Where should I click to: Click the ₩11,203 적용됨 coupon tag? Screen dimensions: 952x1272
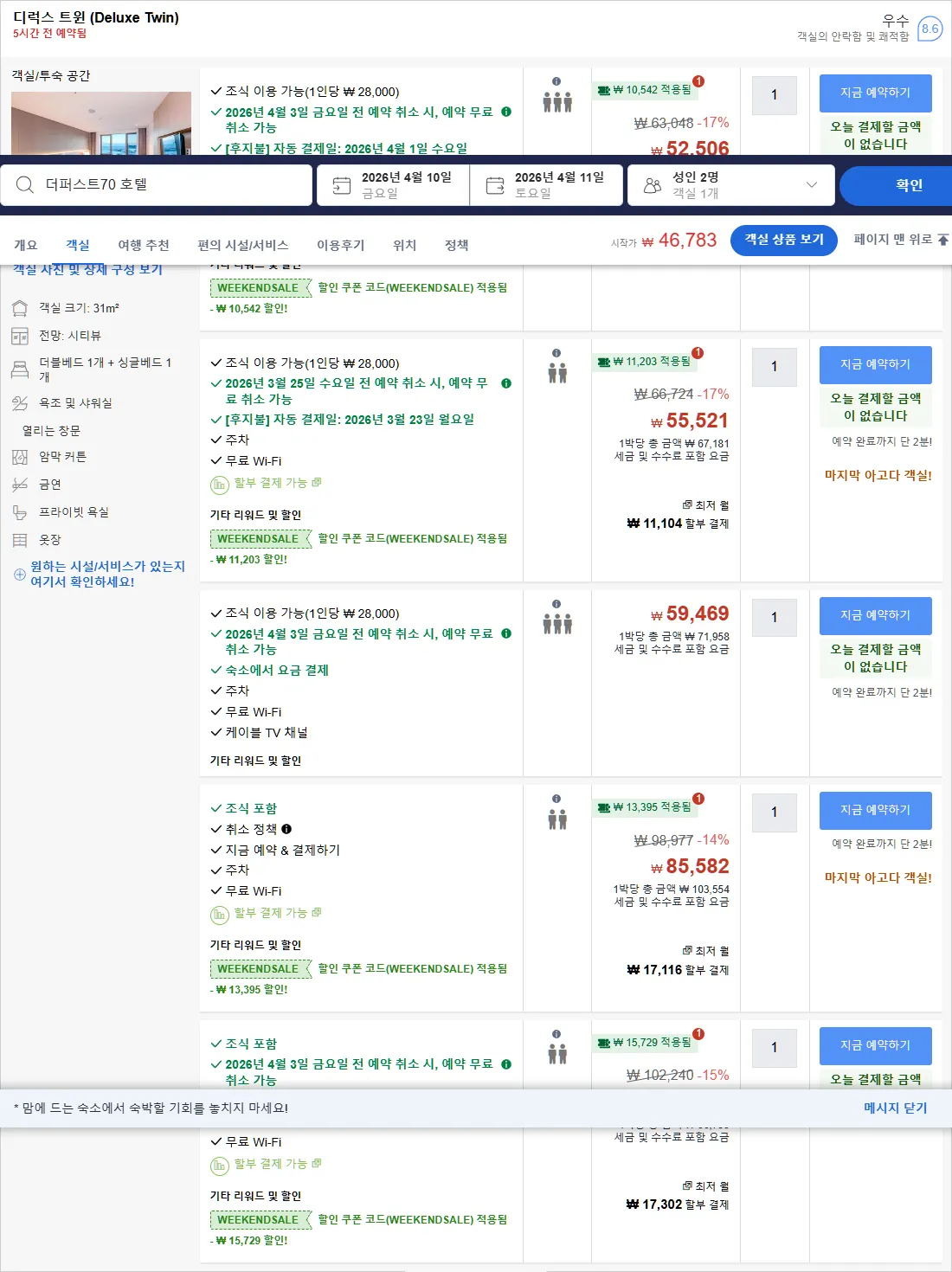pyautogui.click(x=645, y=362)
